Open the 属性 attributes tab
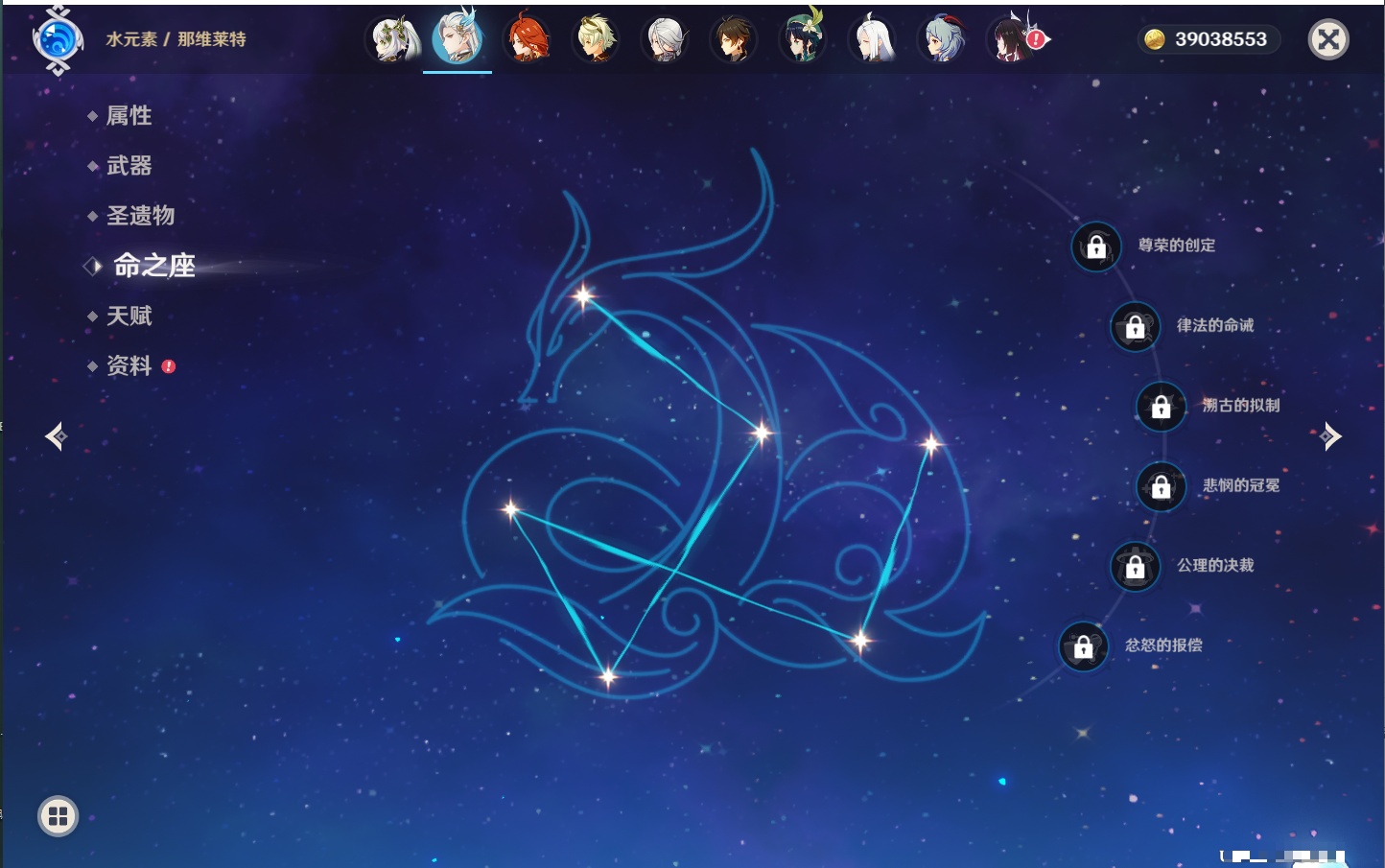 pyautogui.click(x=129, y=116)
